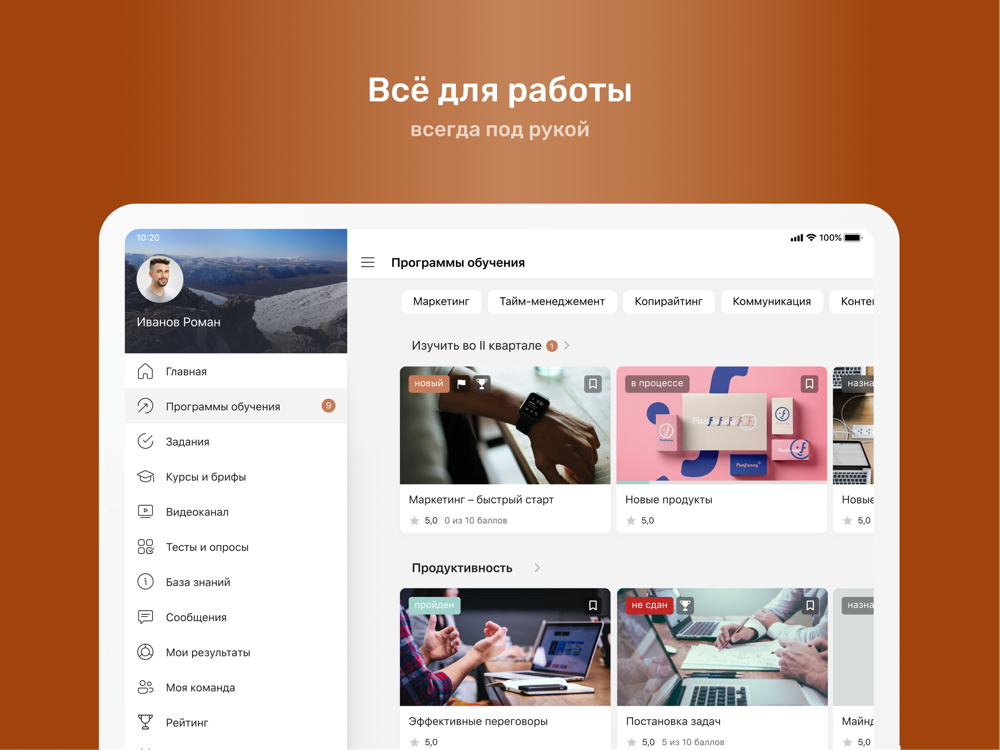1000x750 pixels.
Task: Open Сообщения menu item
Action: pyautogui.click(x=236, y=617)
